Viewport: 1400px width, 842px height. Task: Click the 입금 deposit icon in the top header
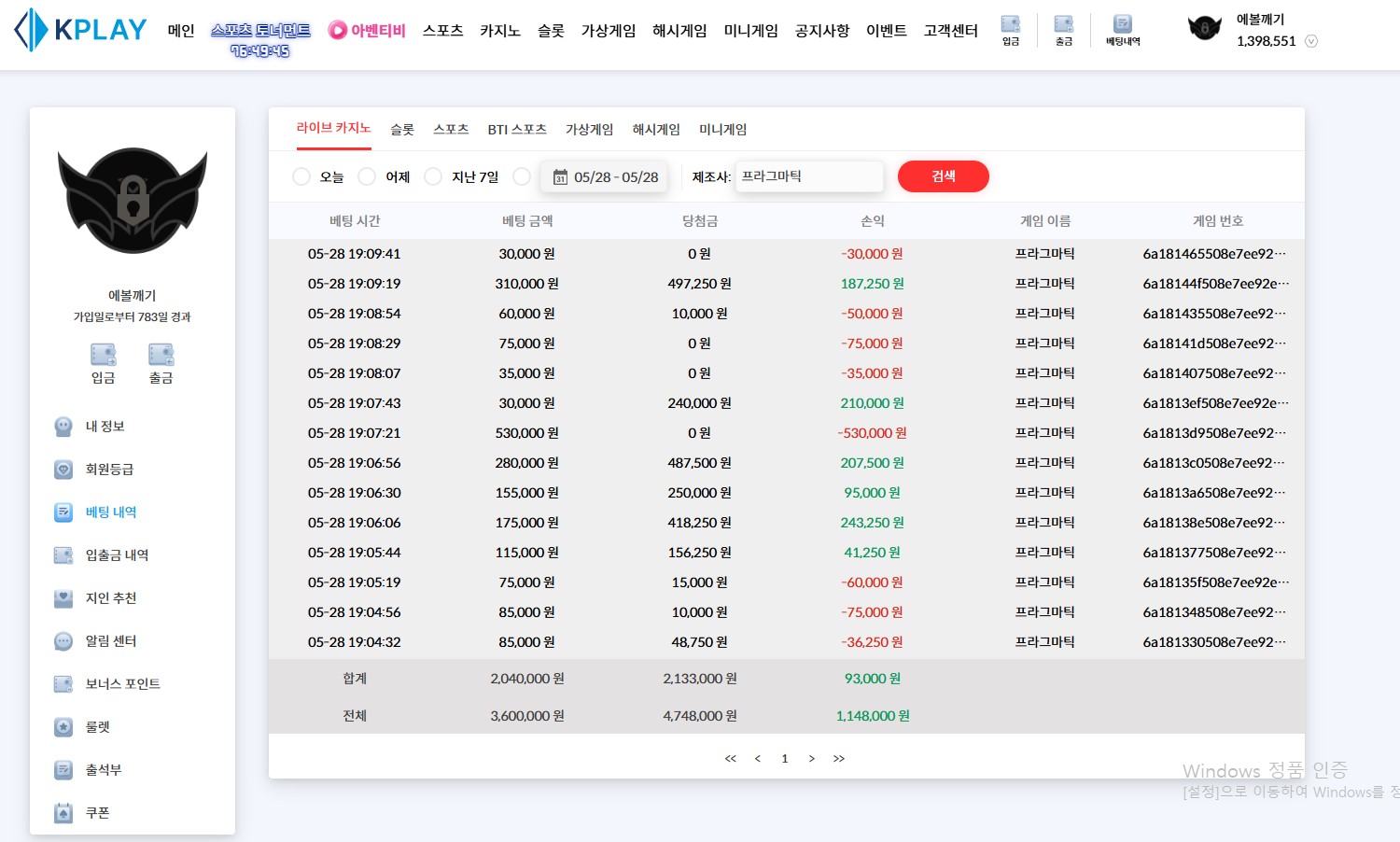[x=1011, y=24]
